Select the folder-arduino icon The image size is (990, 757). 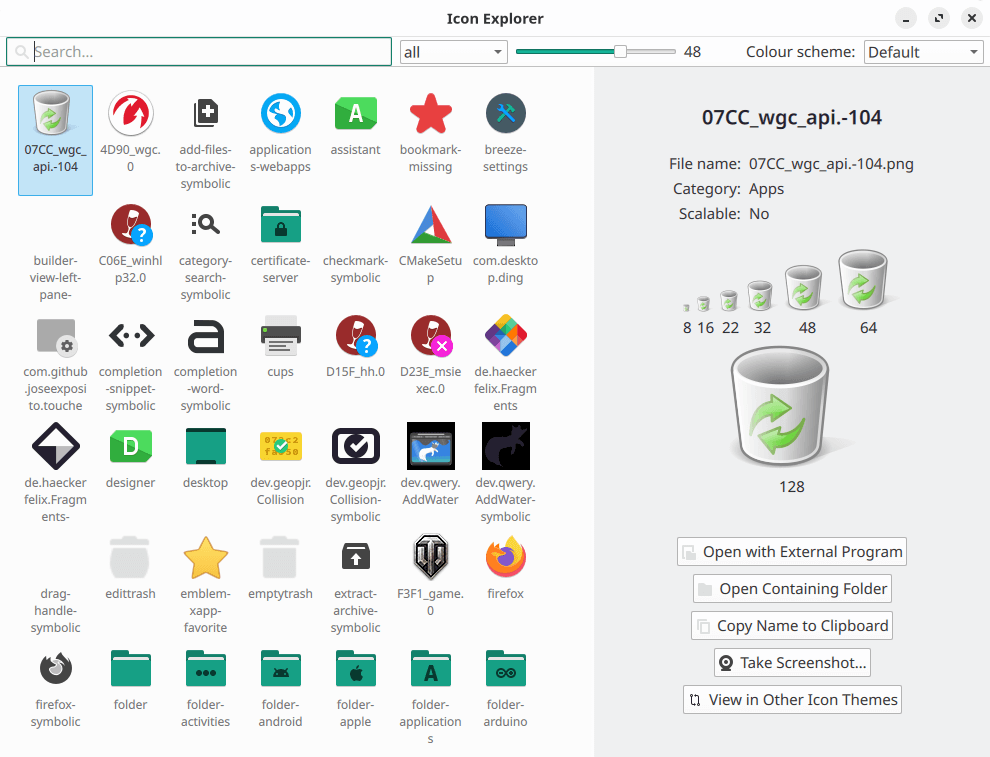[x=506, y=669]
